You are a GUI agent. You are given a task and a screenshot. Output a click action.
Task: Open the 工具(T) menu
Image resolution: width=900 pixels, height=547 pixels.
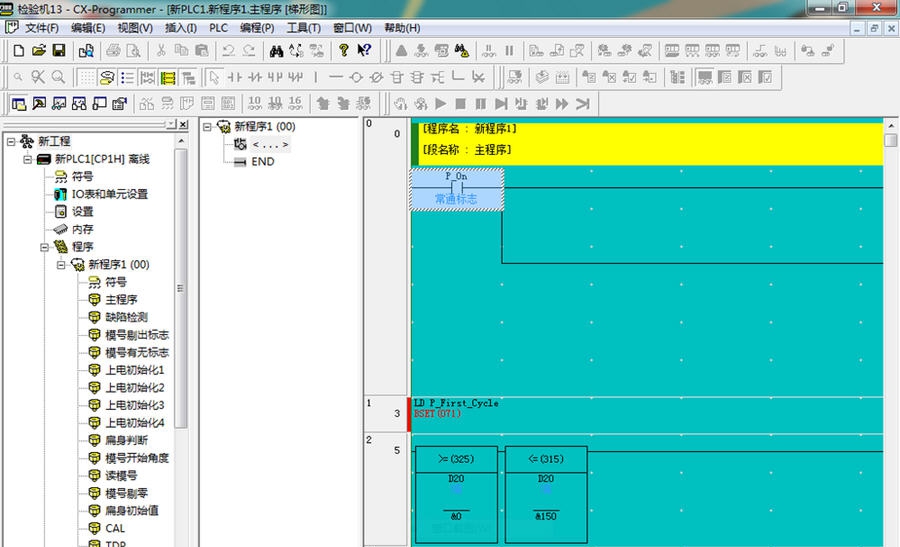303,27
